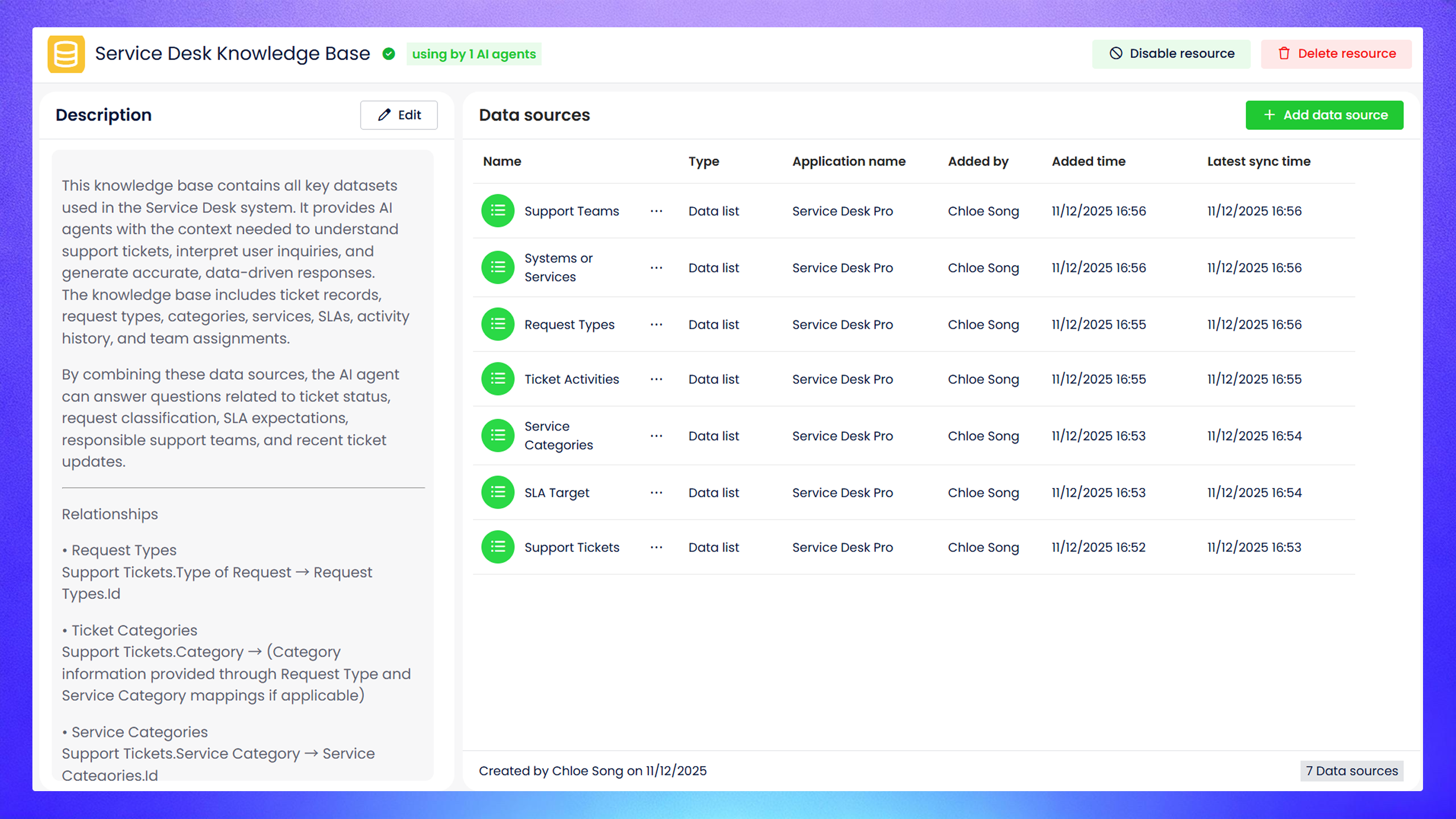Click the Support Teams list icon
Viewport: 1456px width, 819px height.
tap(498, 211)
